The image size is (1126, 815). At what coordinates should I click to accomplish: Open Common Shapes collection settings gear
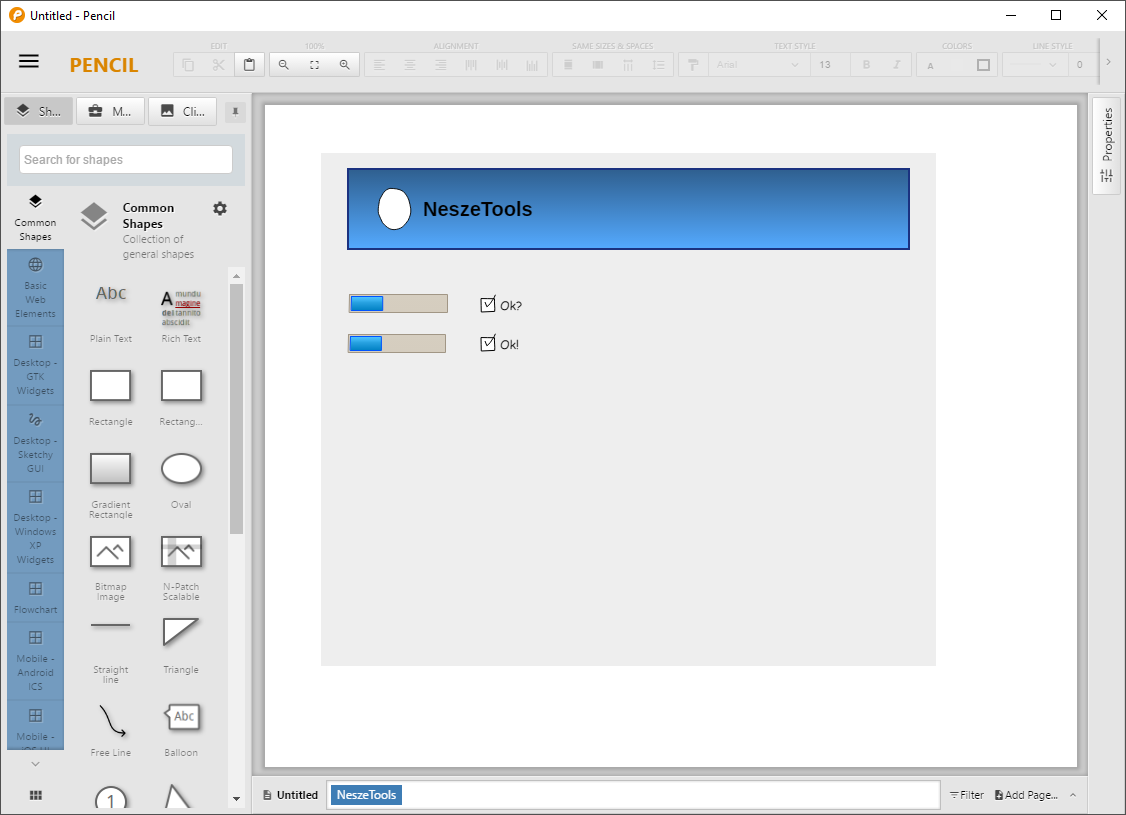220,208
